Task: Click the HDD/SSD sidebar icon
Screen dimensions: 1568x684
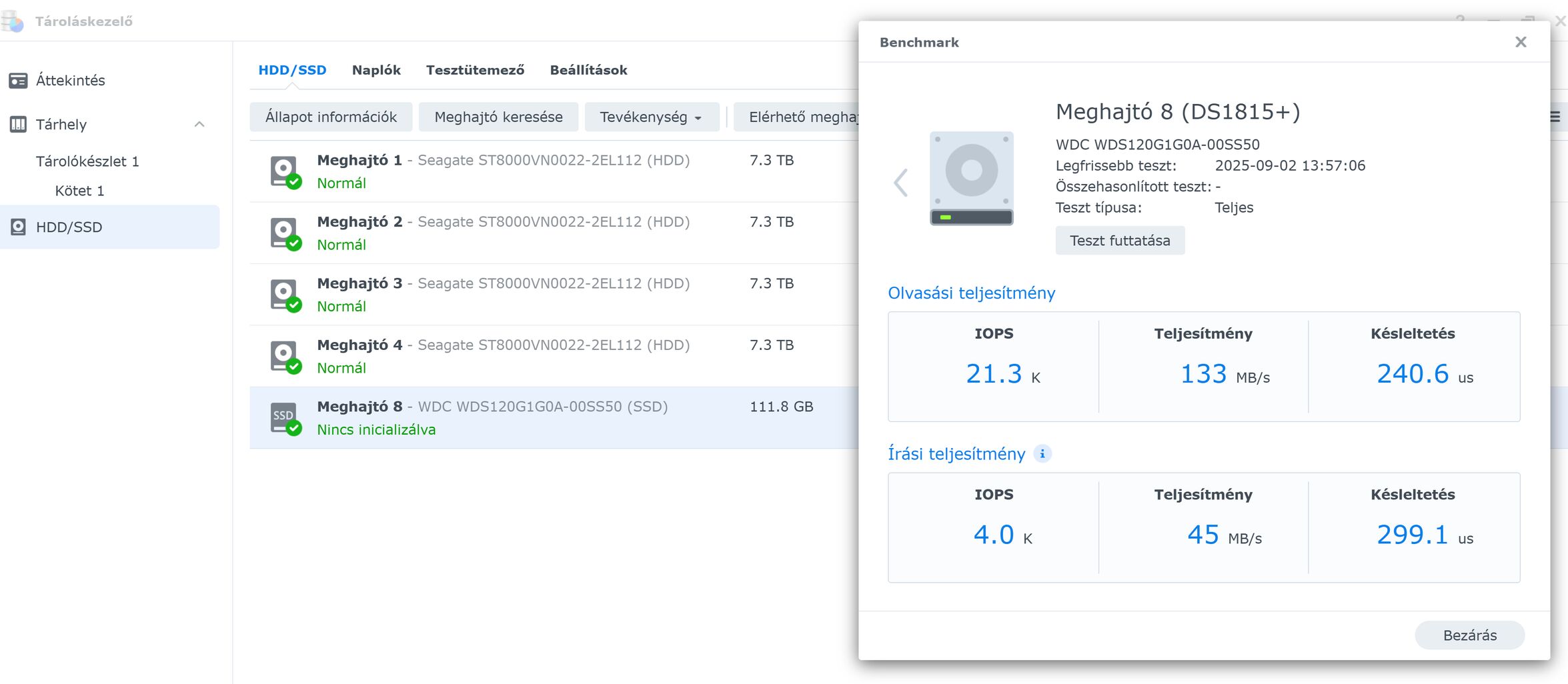Action: pos(18,227)
